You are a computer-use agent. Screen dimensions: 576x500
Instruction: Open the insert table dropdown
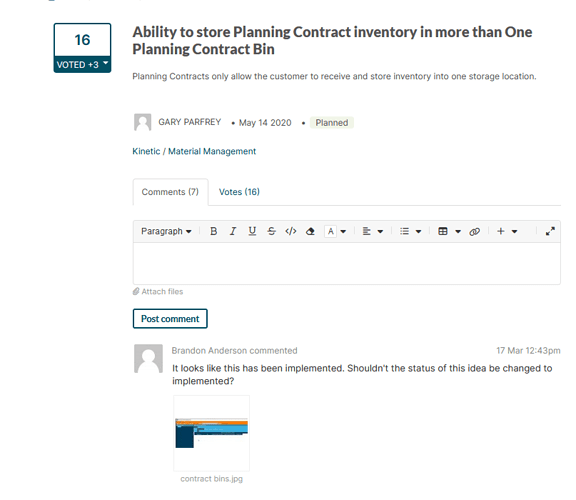pos(449,231)
